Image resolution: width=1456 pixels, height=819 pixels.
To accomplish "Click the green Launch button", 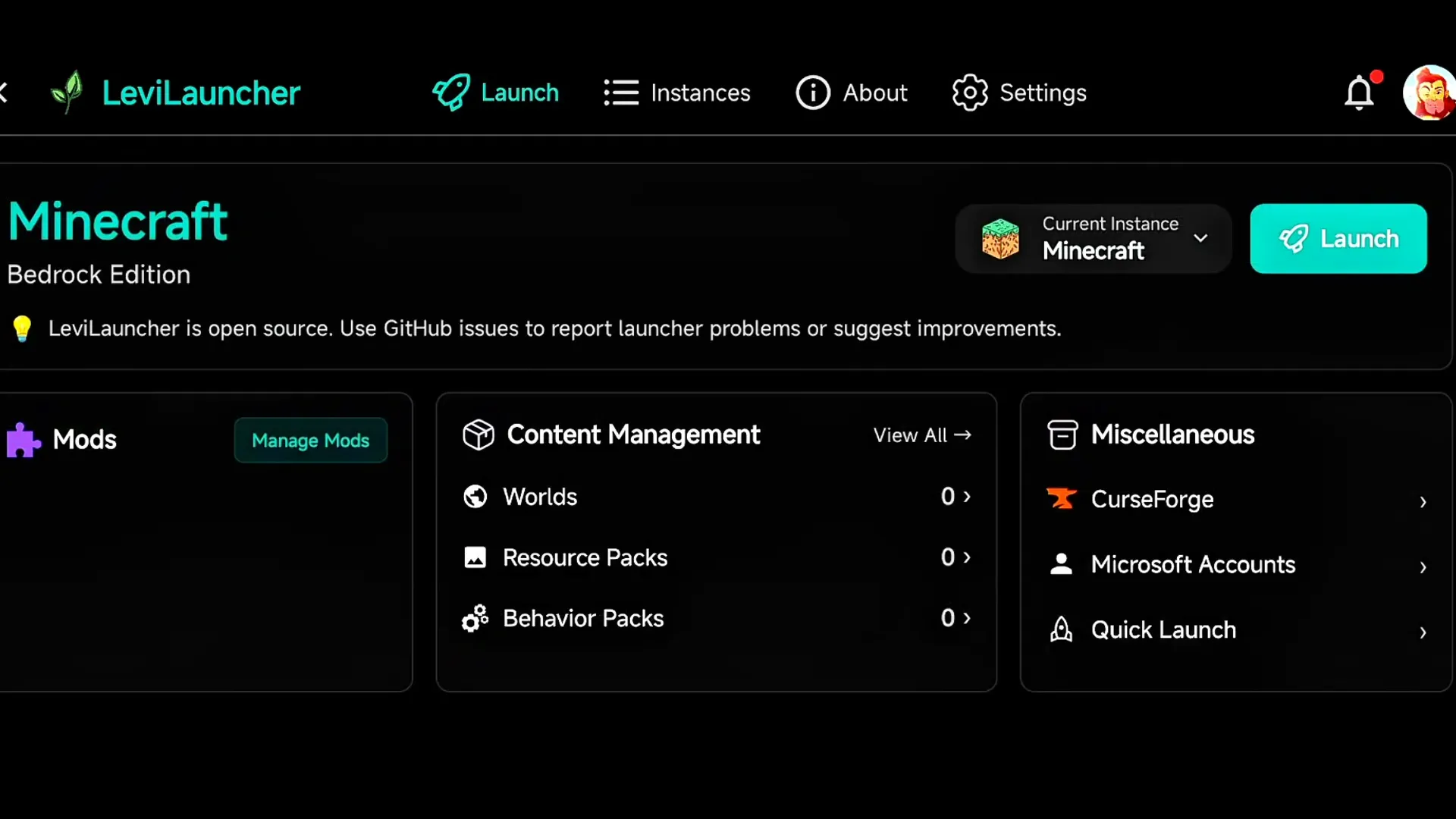I will point(1338,238).
